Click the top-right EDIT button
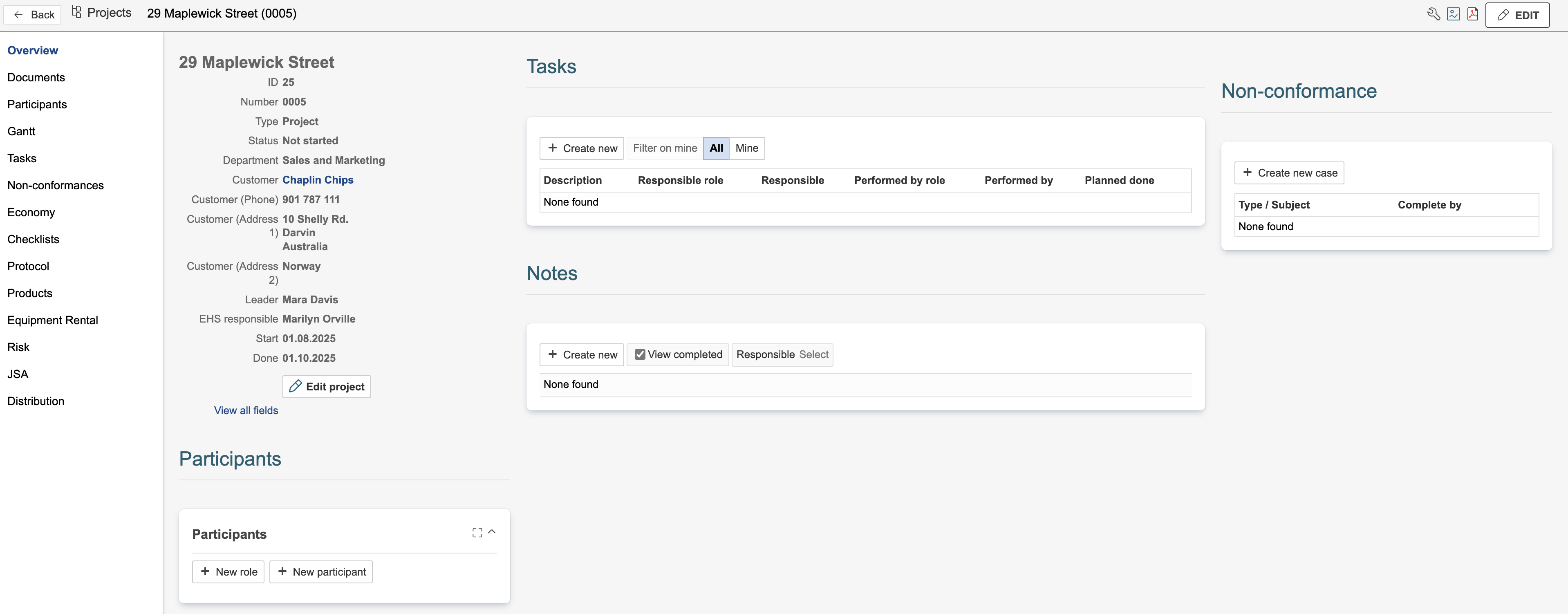 (1517, 15)
